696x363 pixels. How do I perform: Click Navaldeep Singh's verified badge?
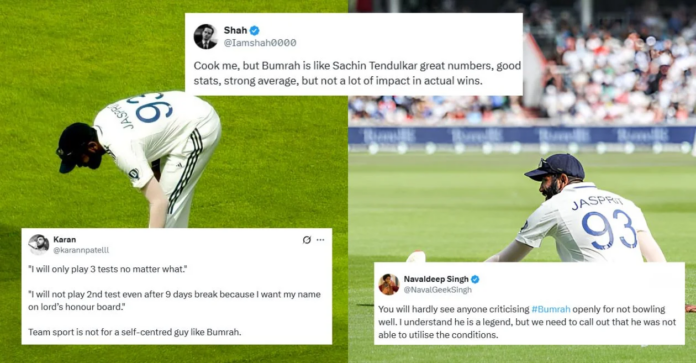click(x=475, y=279)
